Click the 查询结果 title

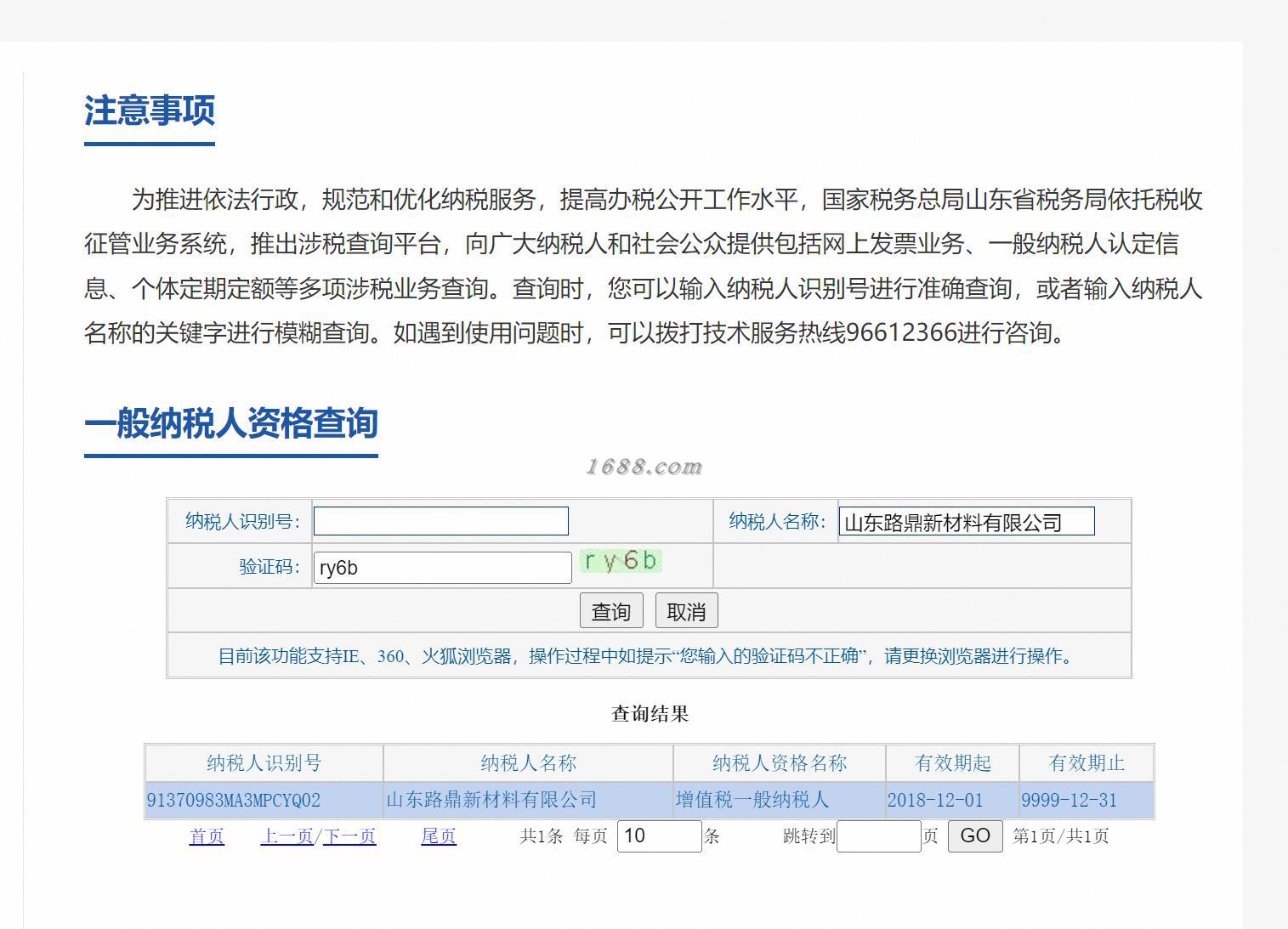[x=650, y=714]
